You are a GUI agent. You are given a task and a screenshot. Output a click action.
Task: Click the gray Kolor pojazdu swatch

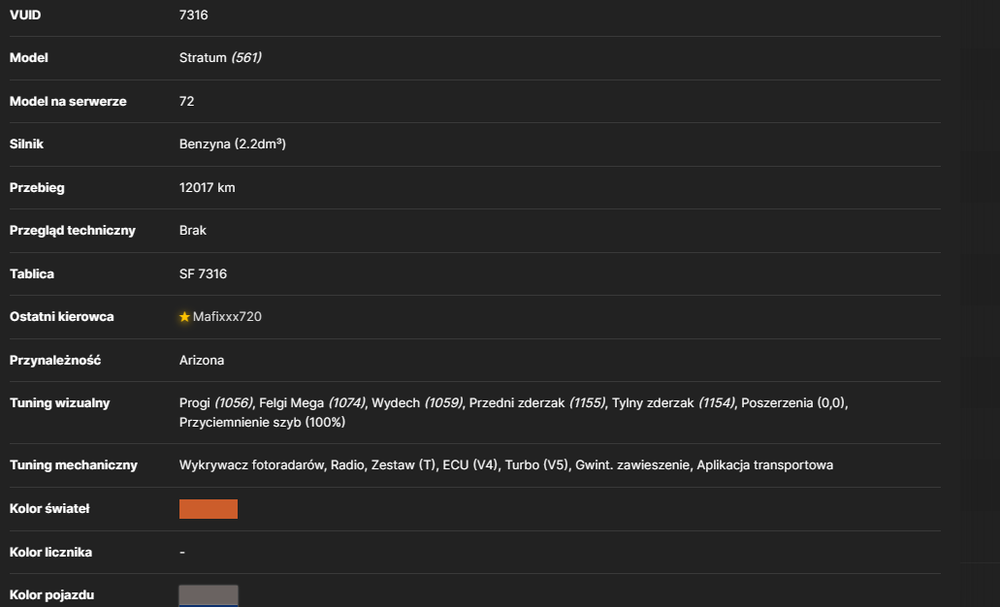[209, 596]
